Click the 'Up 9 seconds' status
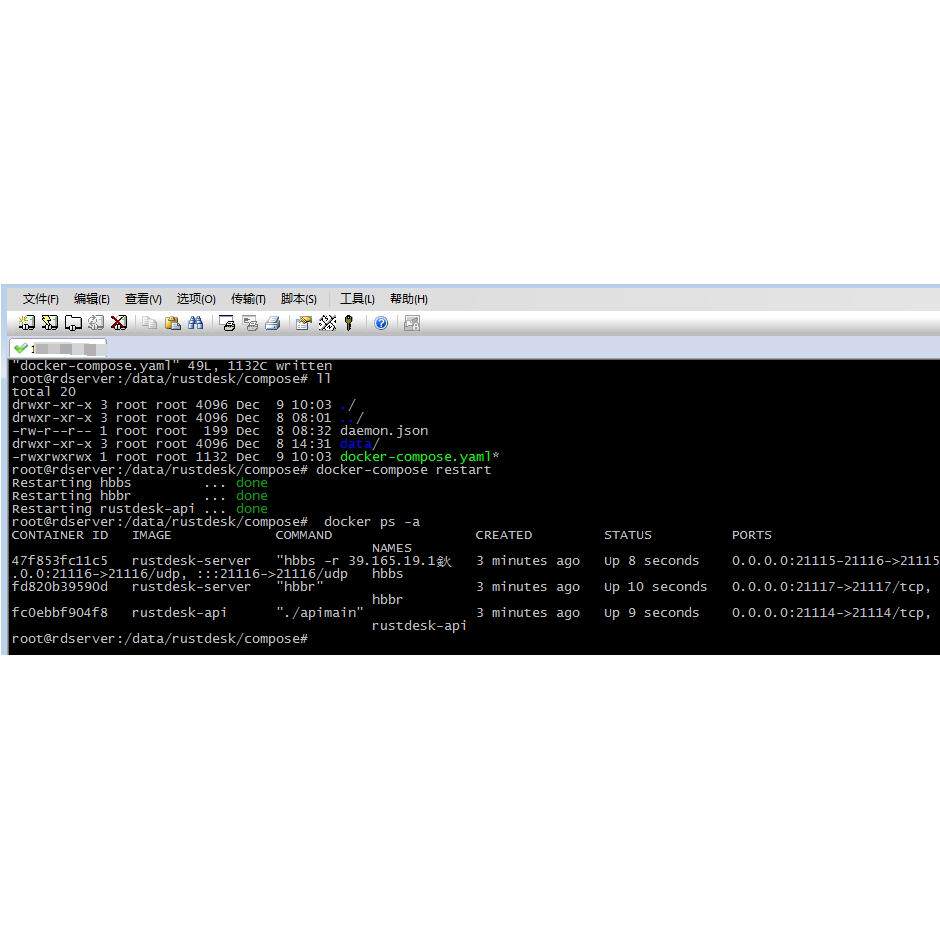Screen dimensions: 940x940 [x=651, y=613]
